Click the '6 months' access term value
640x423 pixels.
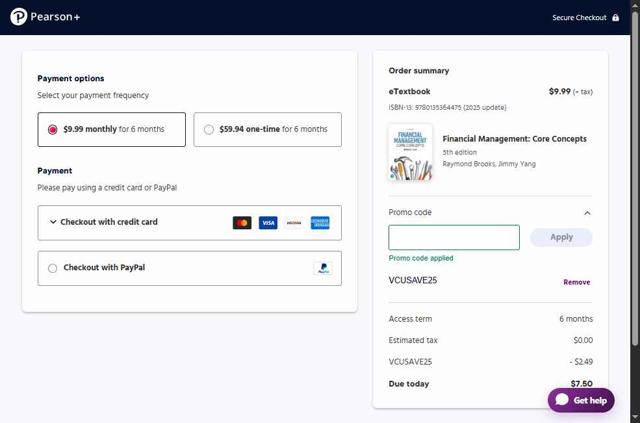(576, 319)
